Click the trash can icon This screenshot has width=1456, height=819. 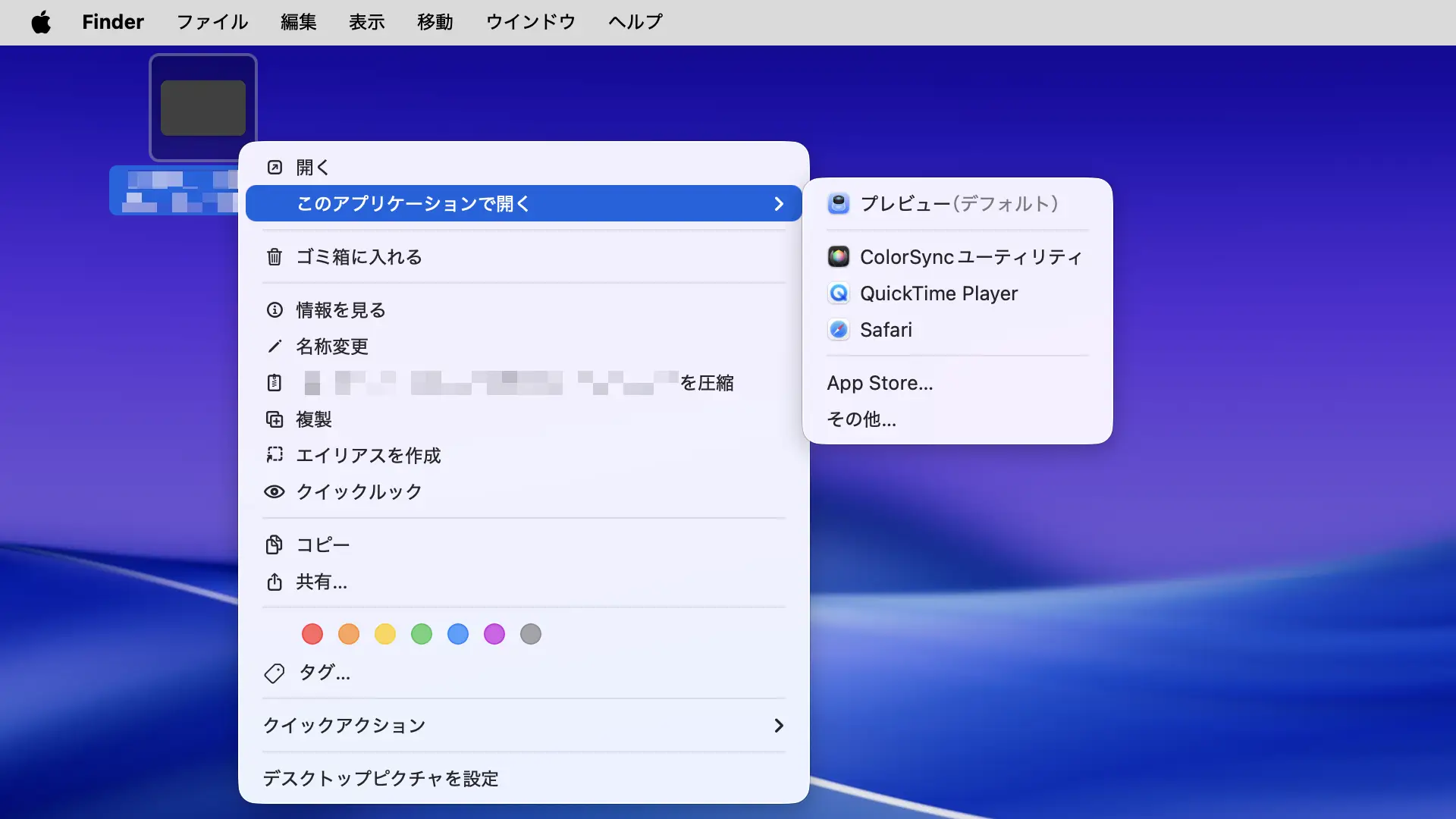(274, 257)
